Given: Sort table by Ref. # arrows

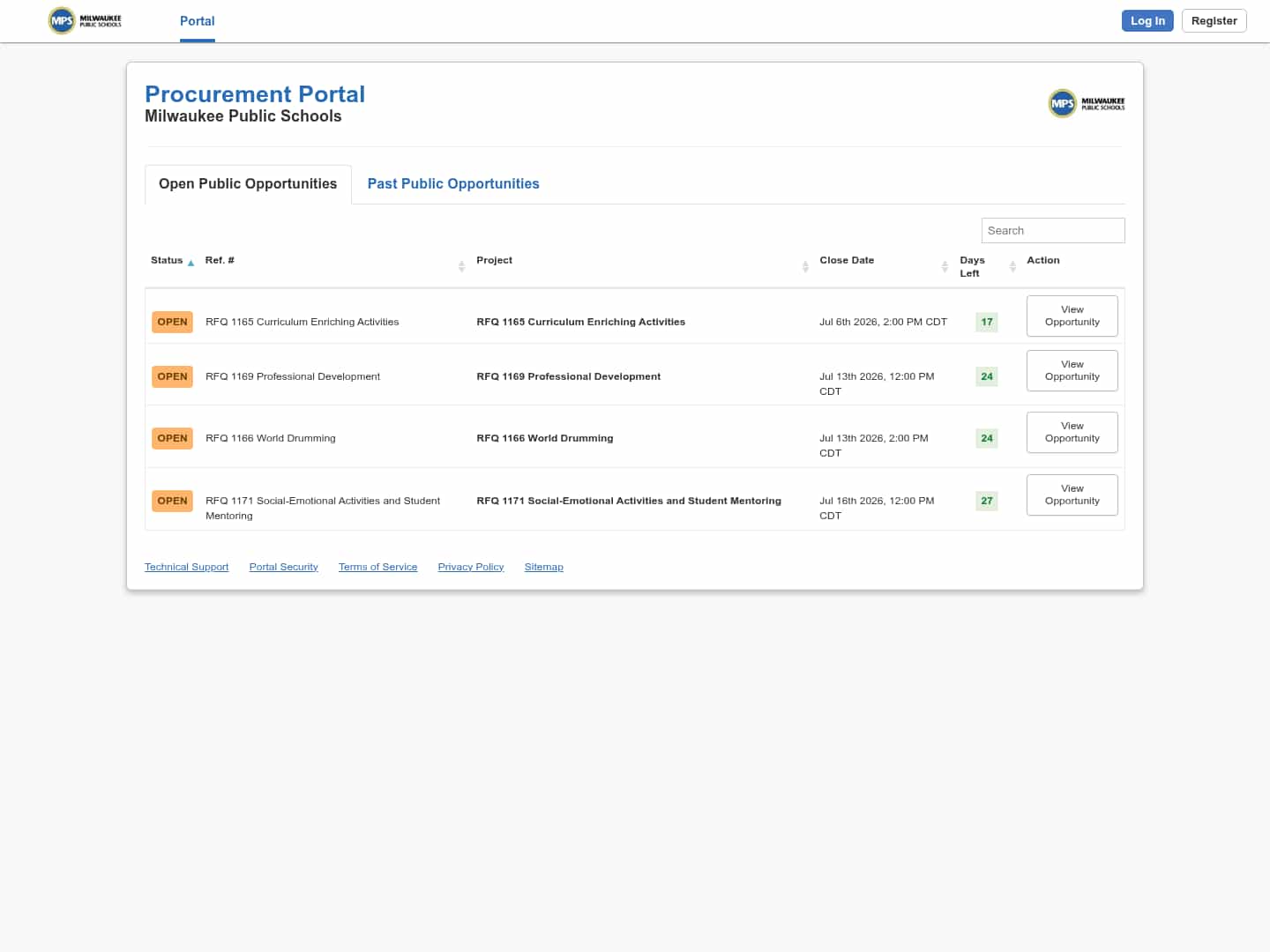Looking at the screenshot, I should click(461, 266).
